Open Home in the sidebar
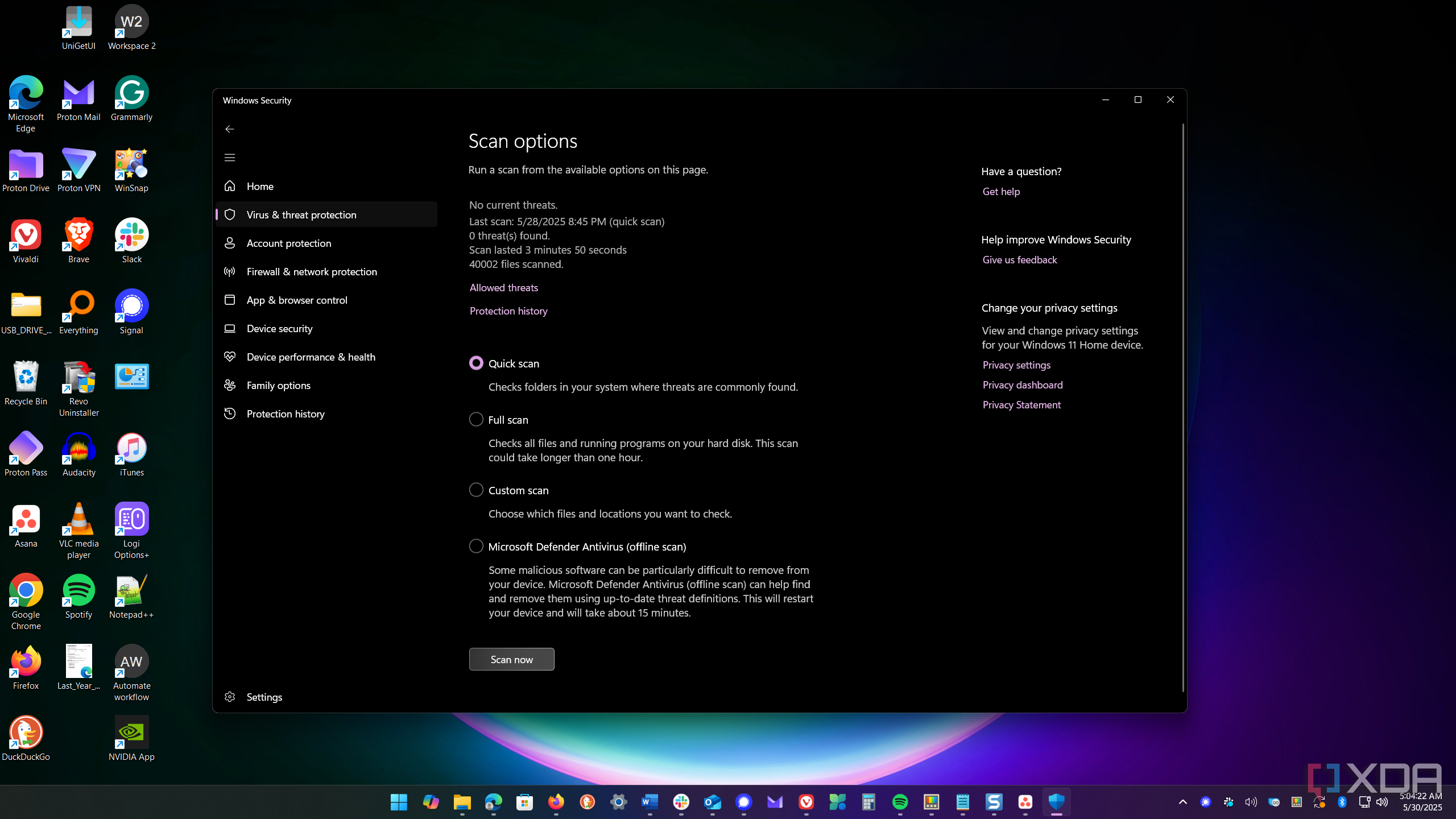 [x=326, y=186]
